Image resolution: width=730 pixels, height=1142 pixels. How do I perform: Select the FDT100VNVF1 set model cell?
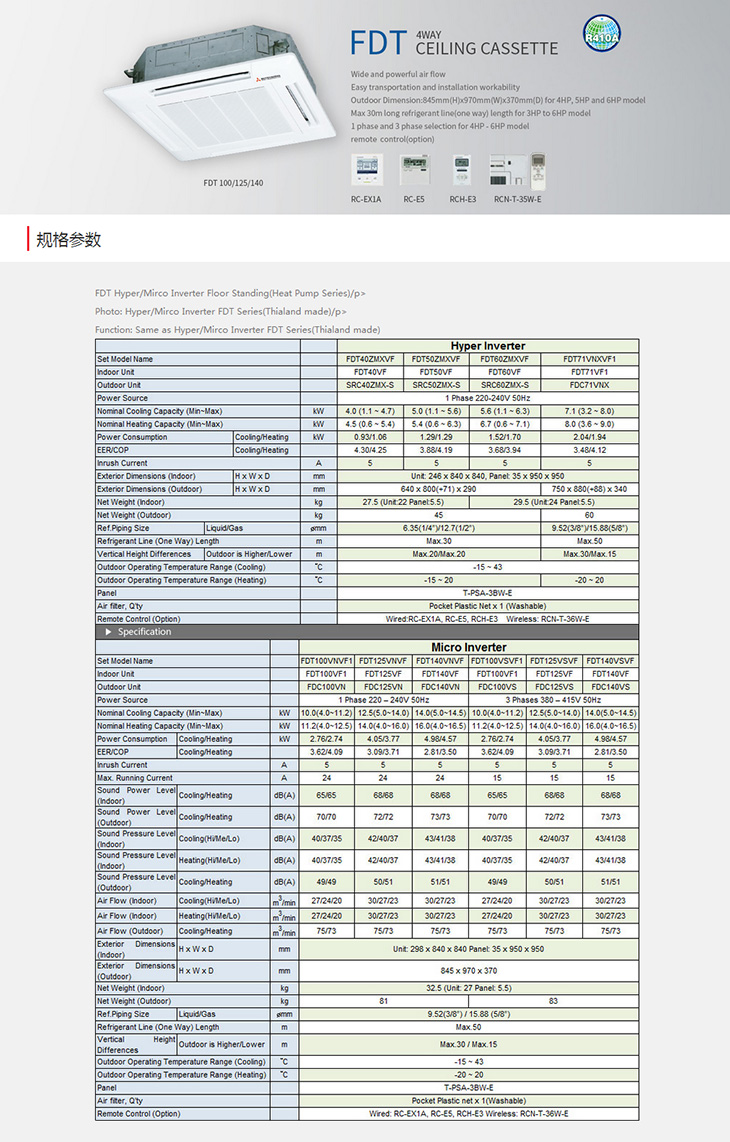326,661
